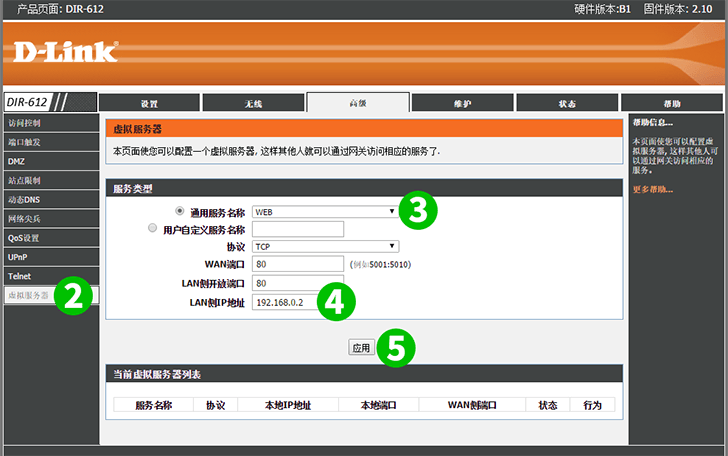Screen dimensions: 728x456
Task: Click the 应用 button
Action: coord(361,347)
